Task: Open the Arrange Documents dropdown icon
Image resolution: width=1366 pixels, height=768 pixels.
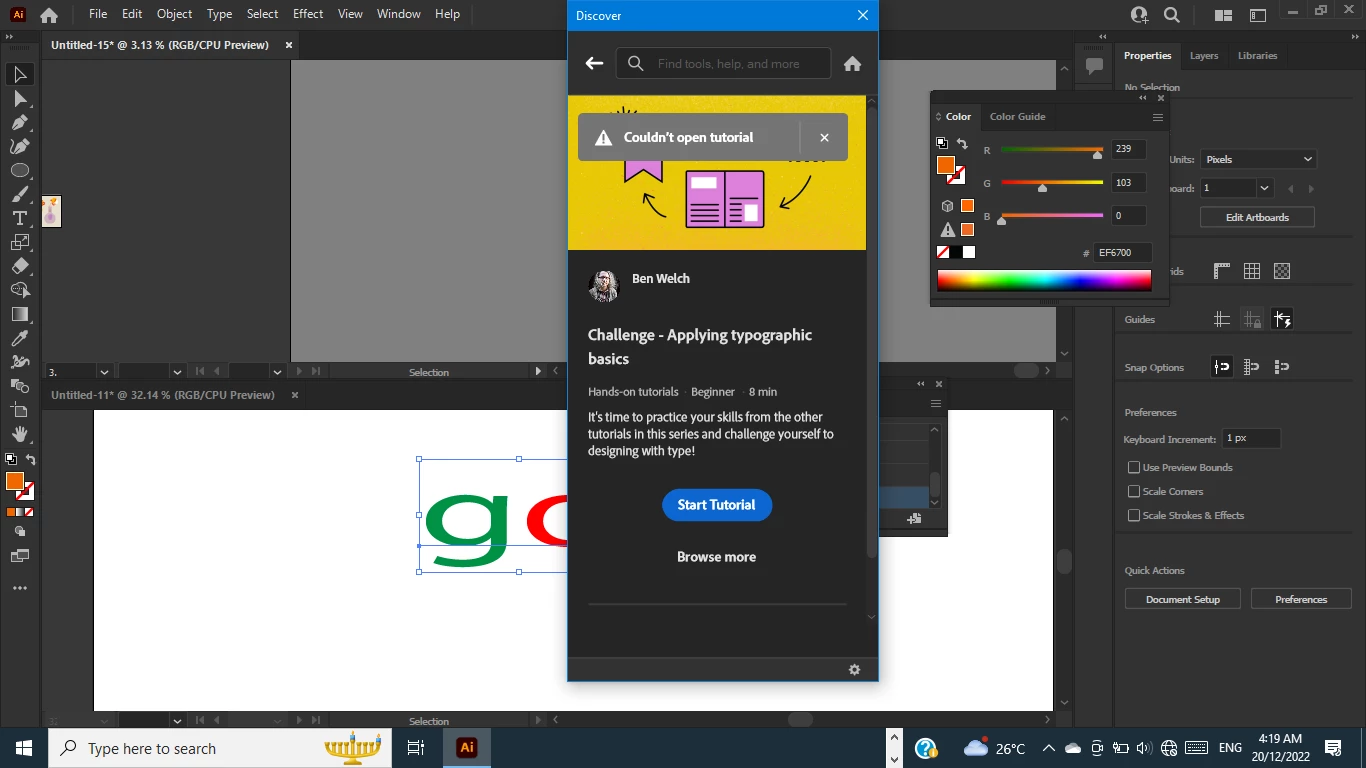Action: (x=1222, y=15)
